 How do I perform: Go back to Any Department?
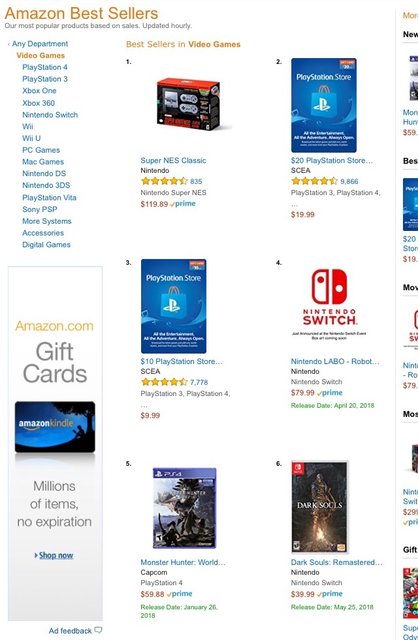click(x=40, y=44)
